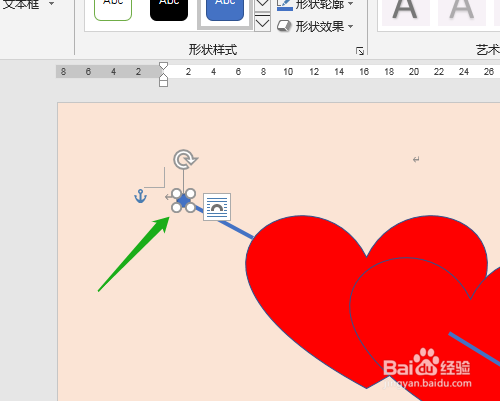The width and height of the screenshot is (500, 401).
Task: Open the 文本框 text box dropdown
Action: click(51, 4)
